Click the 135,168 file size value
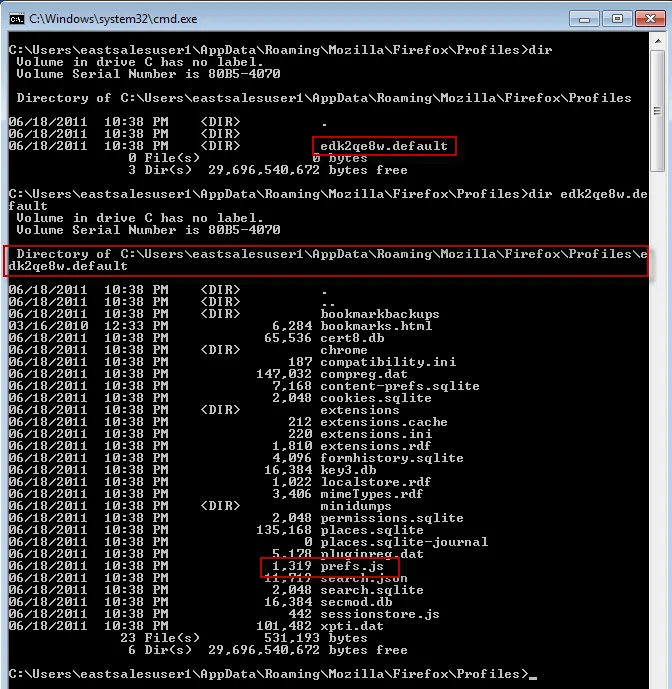The image size is (672, 689). click(284, 530)
